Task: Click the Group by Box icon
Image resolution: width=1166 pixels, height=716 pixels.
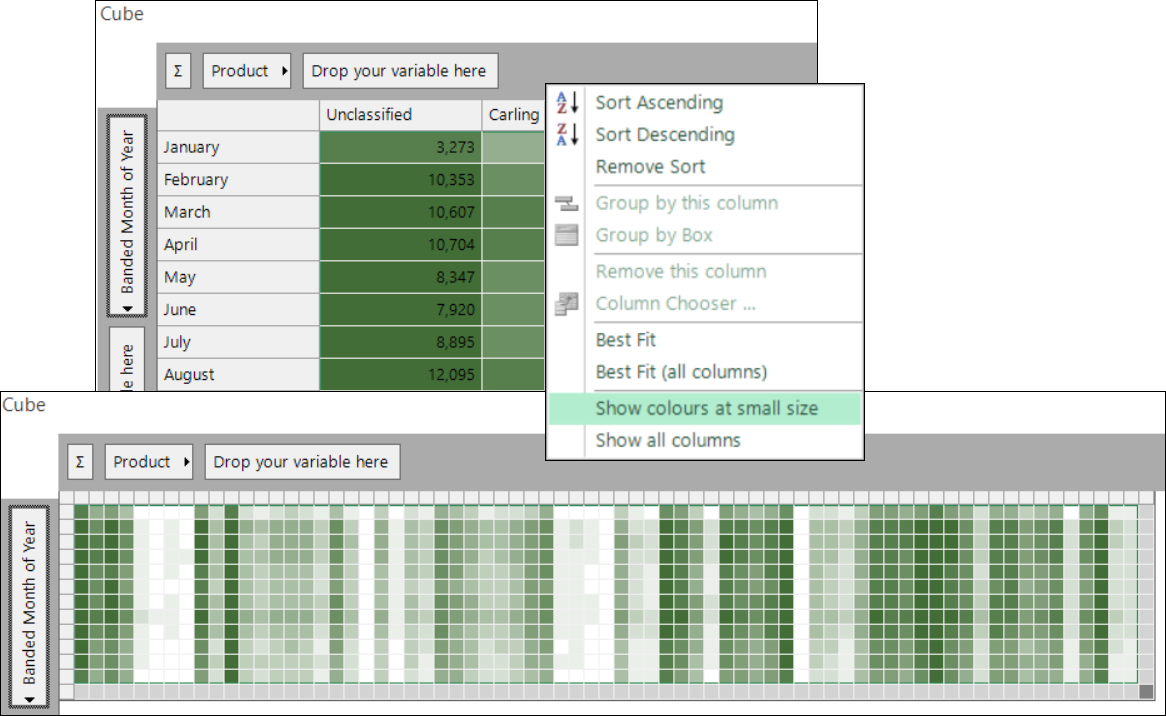Action: (x=567, y=235)
